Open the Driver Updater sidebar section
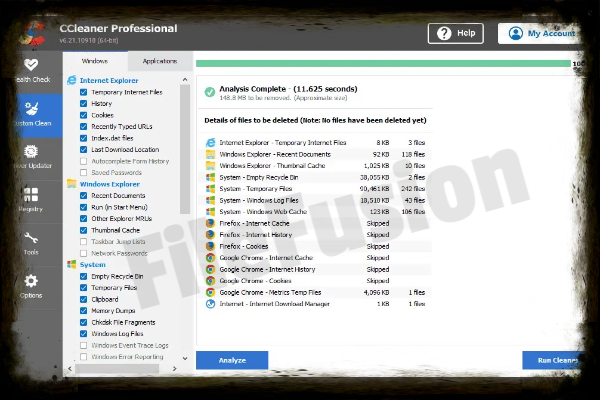The width and height of the screenshot is (600, 400). [32, 158]
